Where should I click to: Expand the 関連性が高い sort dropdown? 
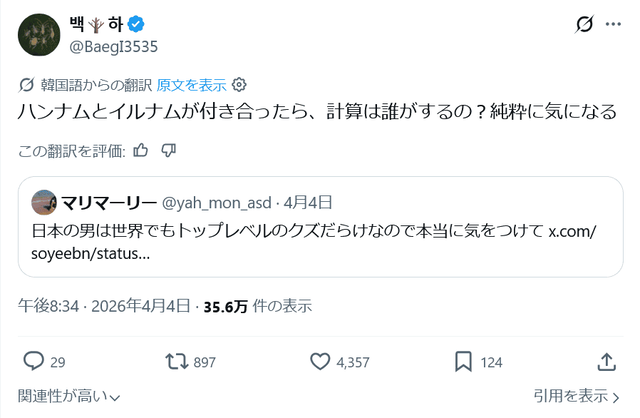[69, 396]
